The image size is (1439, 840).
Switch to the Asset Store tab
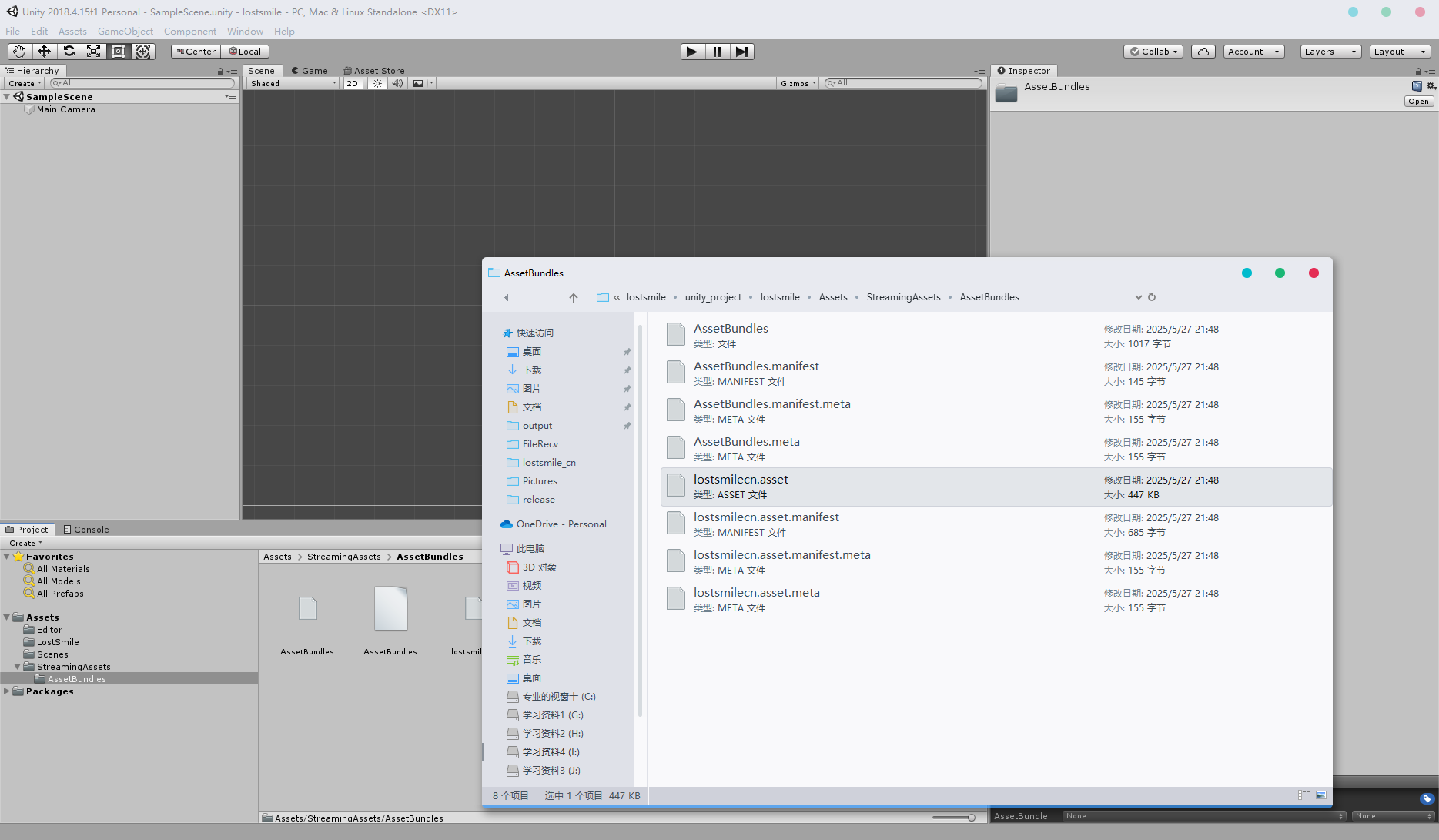(374, 70)
